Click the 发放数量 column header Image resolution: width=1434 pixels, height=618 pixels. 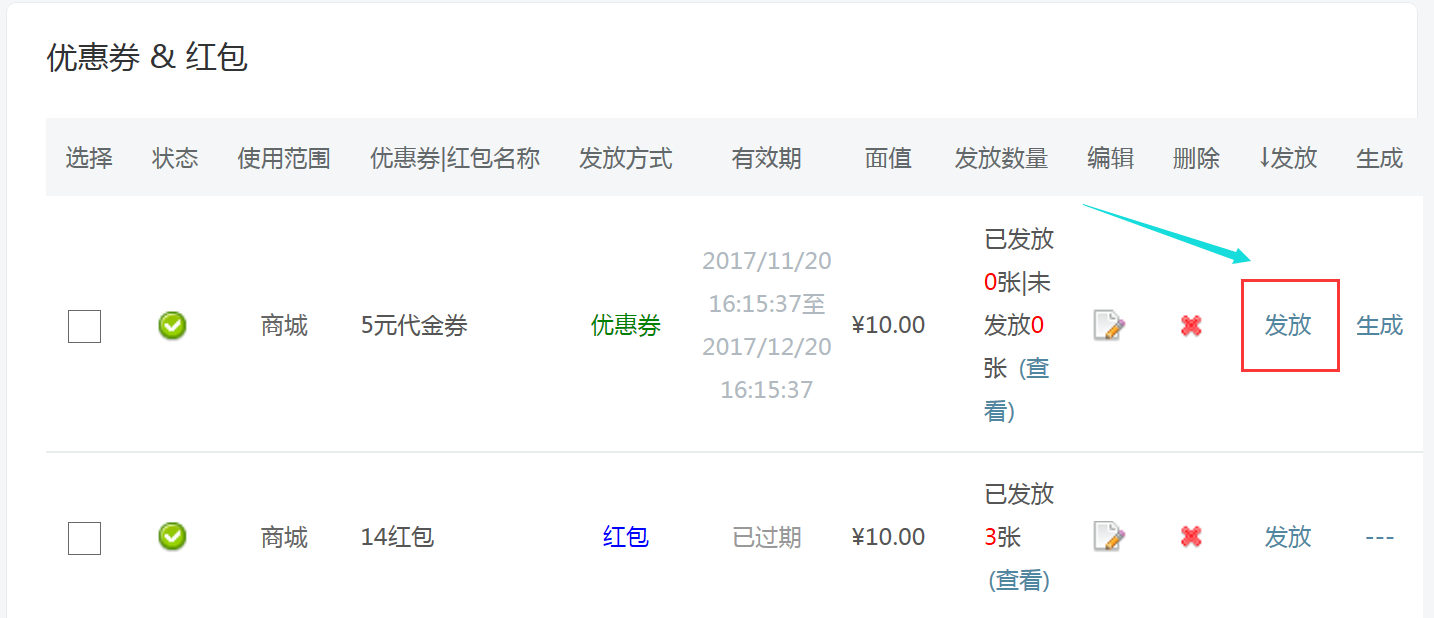1001,158
